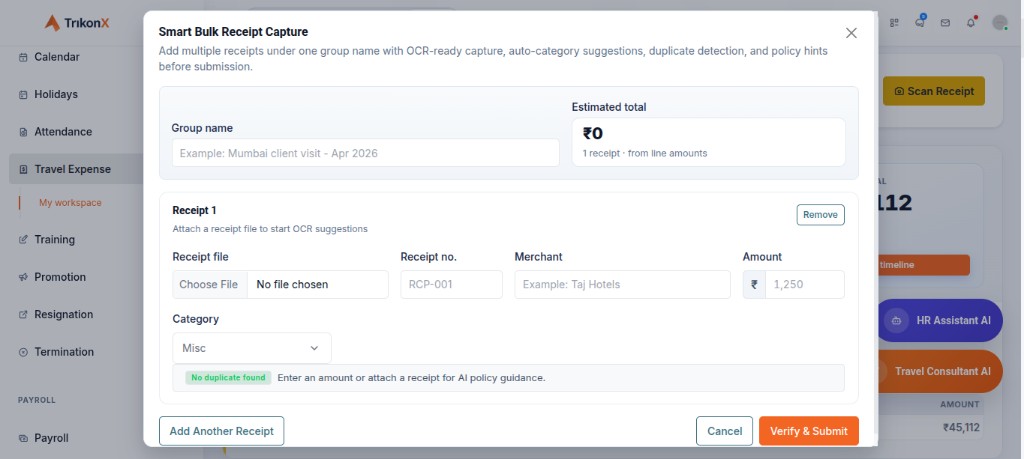Click the Amount input field

click(805, 285)
